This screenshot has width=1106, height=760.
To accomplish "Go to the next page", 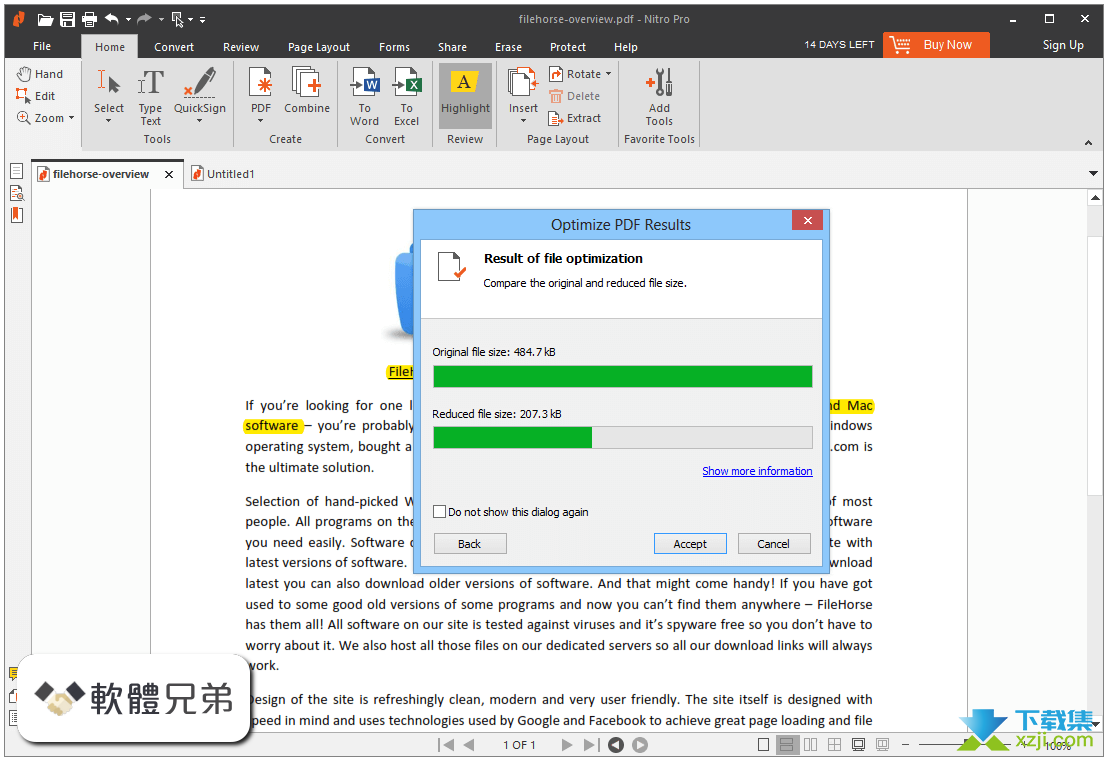I will point(566,744).
